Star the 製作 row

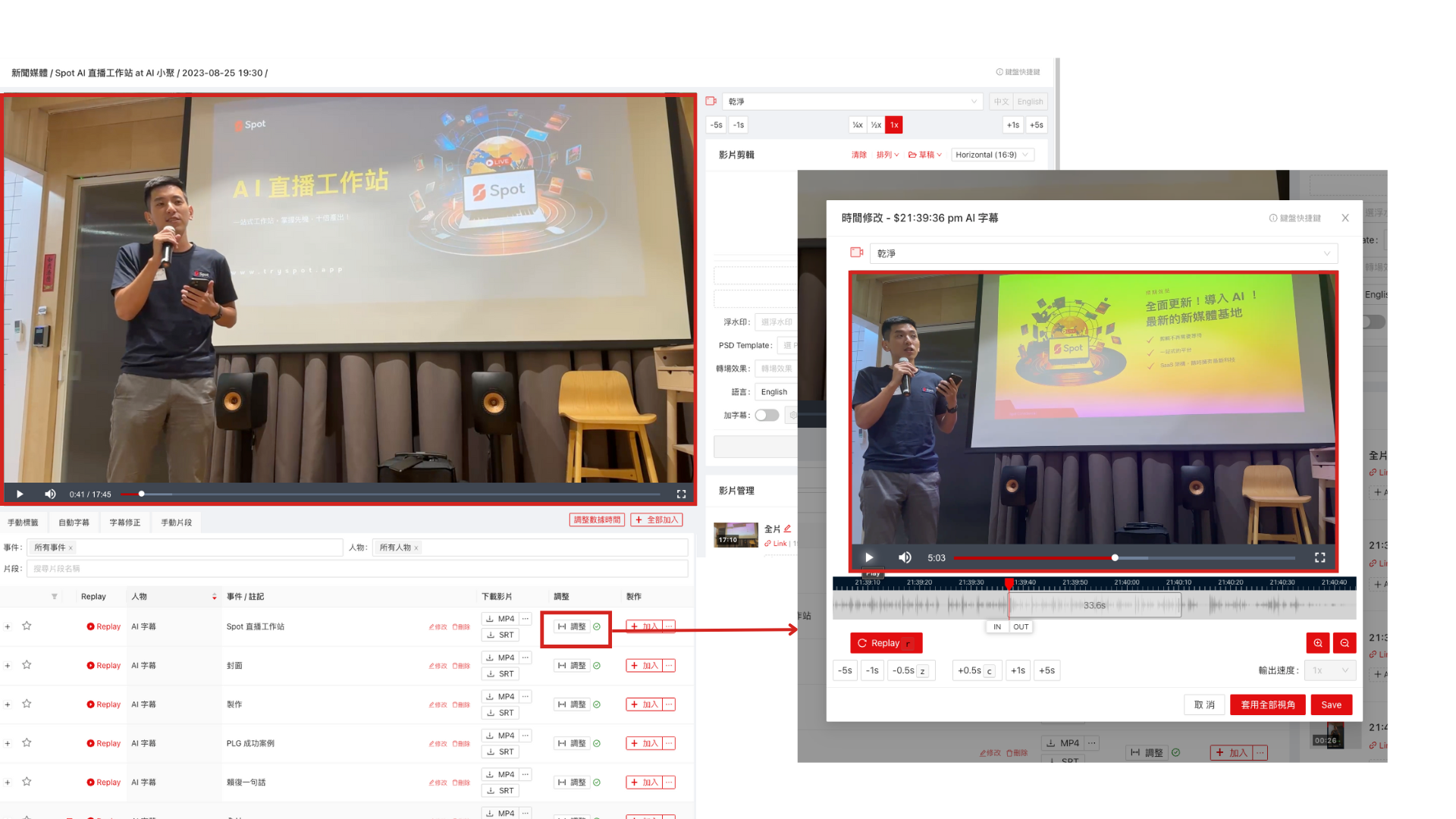tap(27, 704)
